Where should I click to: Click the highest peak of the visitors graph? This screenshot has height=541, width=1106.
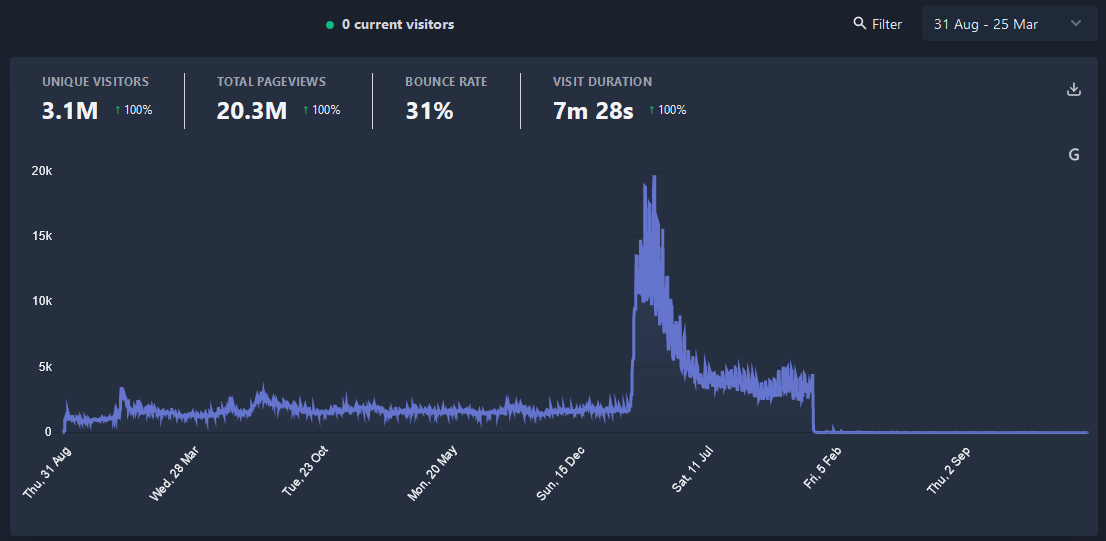click(655, 176)
